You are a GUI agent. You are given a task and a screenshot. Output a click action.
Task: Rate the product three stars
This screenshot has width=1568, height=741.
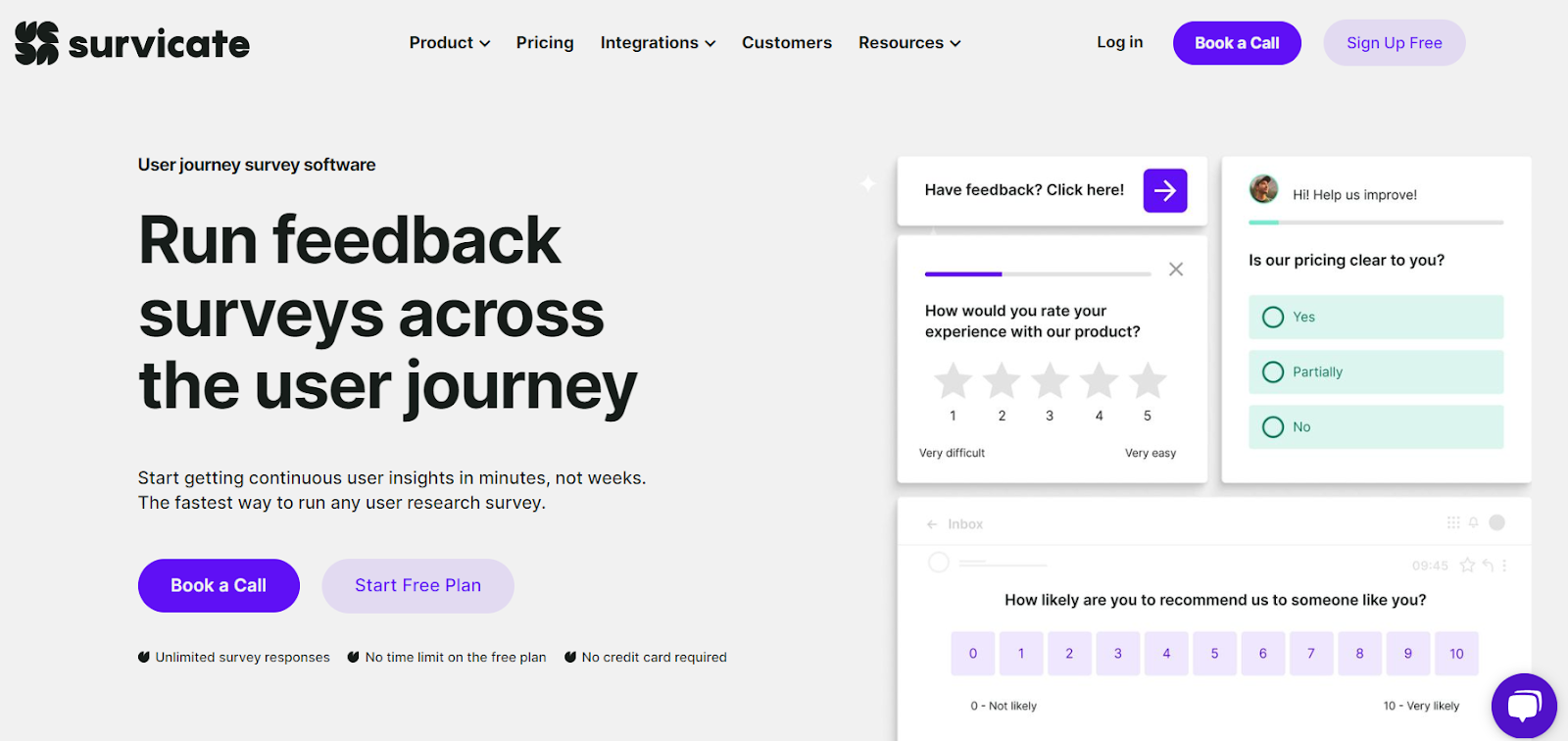tap(1050, 382)
